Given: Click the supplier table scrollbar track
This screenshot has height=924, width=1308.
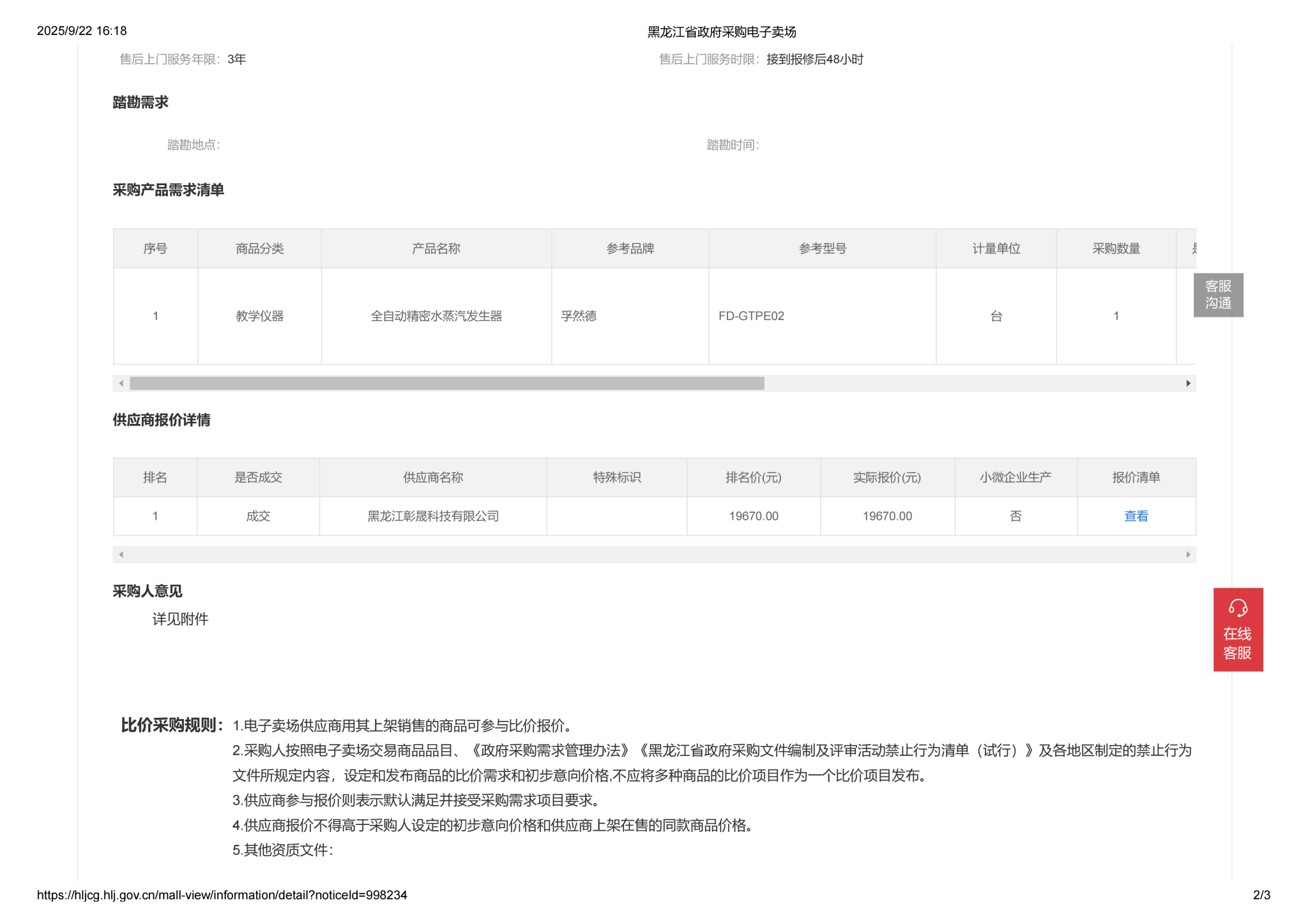Looking at the screenshot, I should point(654,554).
